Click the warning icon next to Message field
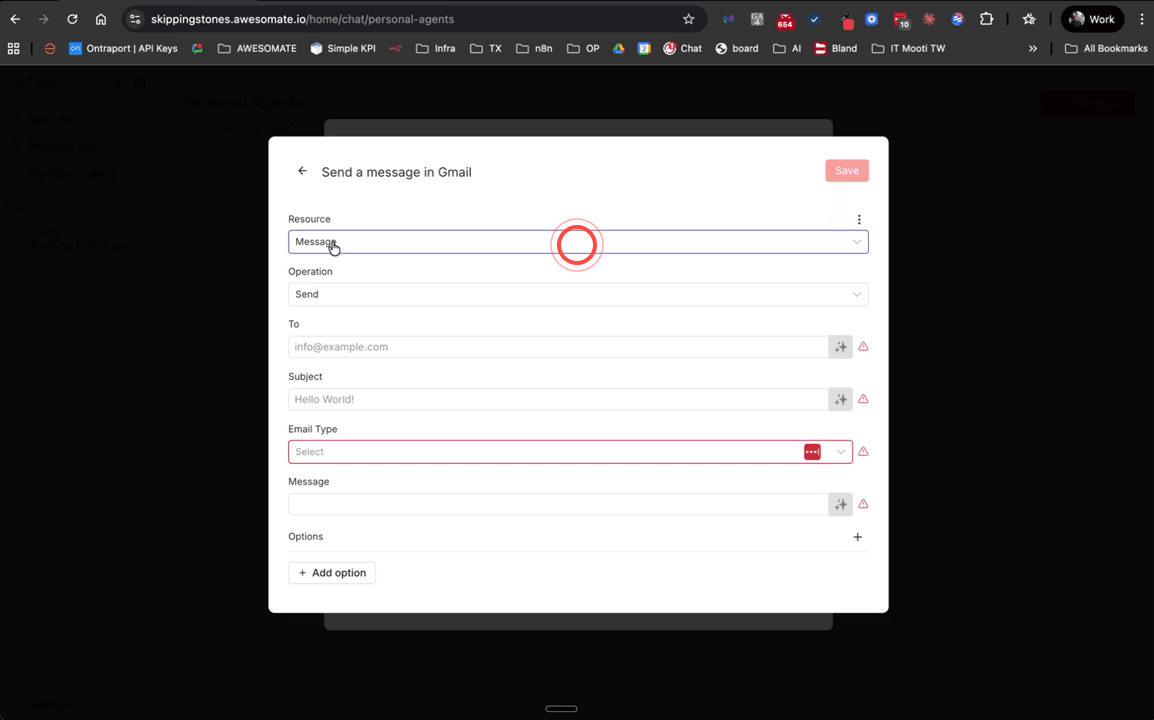This screenshot has height=720, width=1154. 862,504
